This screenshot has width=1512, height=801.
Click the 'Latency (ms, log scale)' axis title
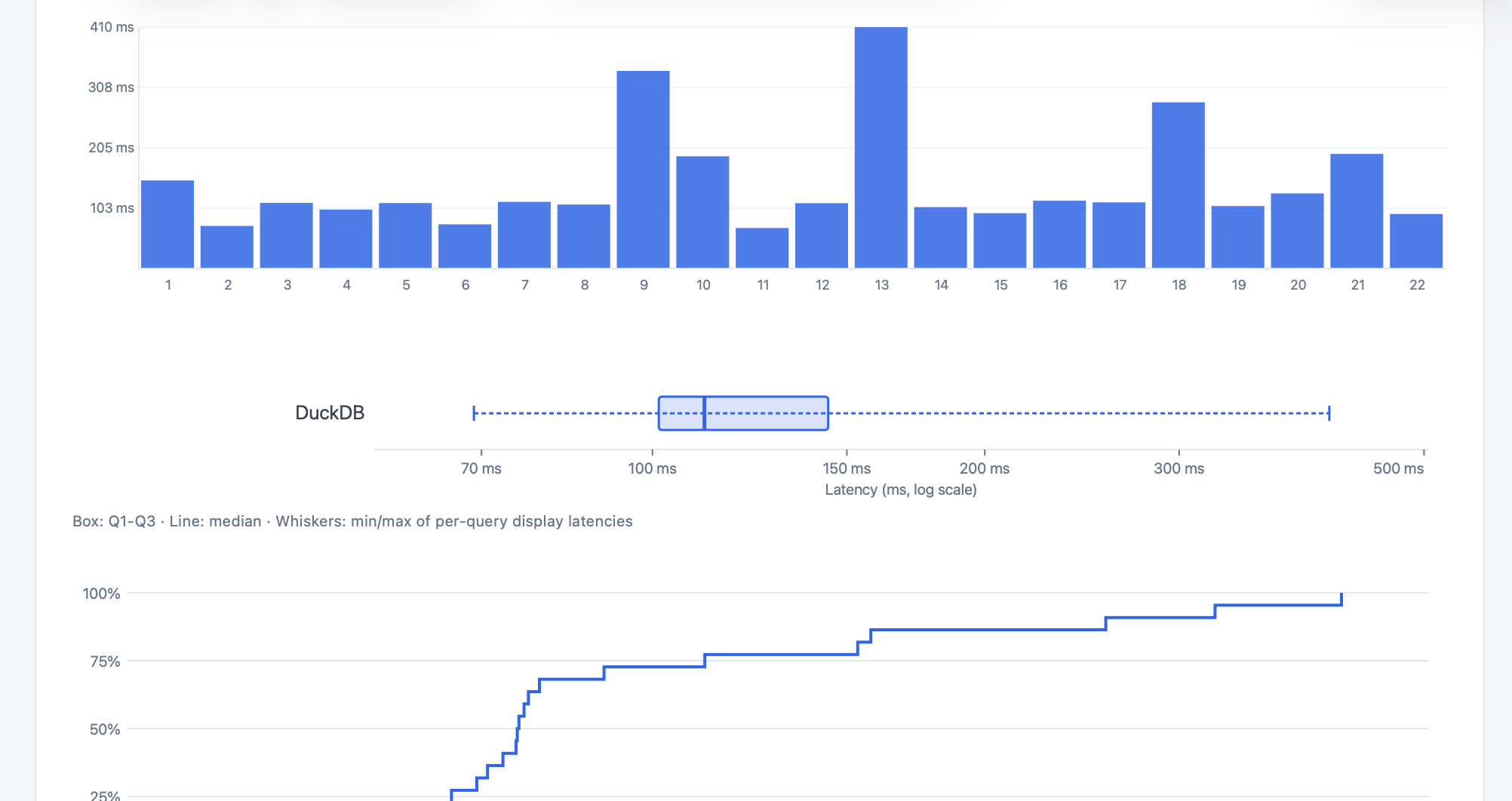(901, 489)
